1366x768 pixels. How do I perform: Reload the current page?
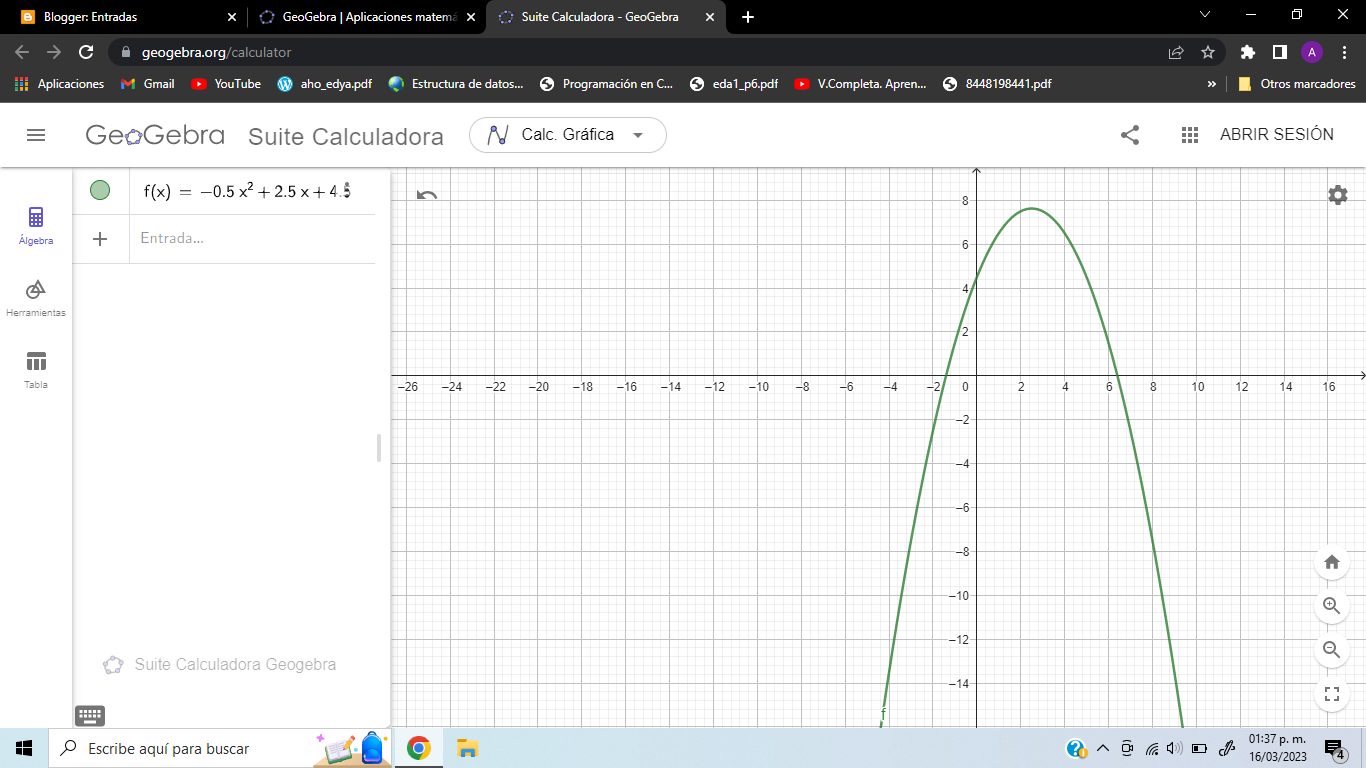point(86,52)
